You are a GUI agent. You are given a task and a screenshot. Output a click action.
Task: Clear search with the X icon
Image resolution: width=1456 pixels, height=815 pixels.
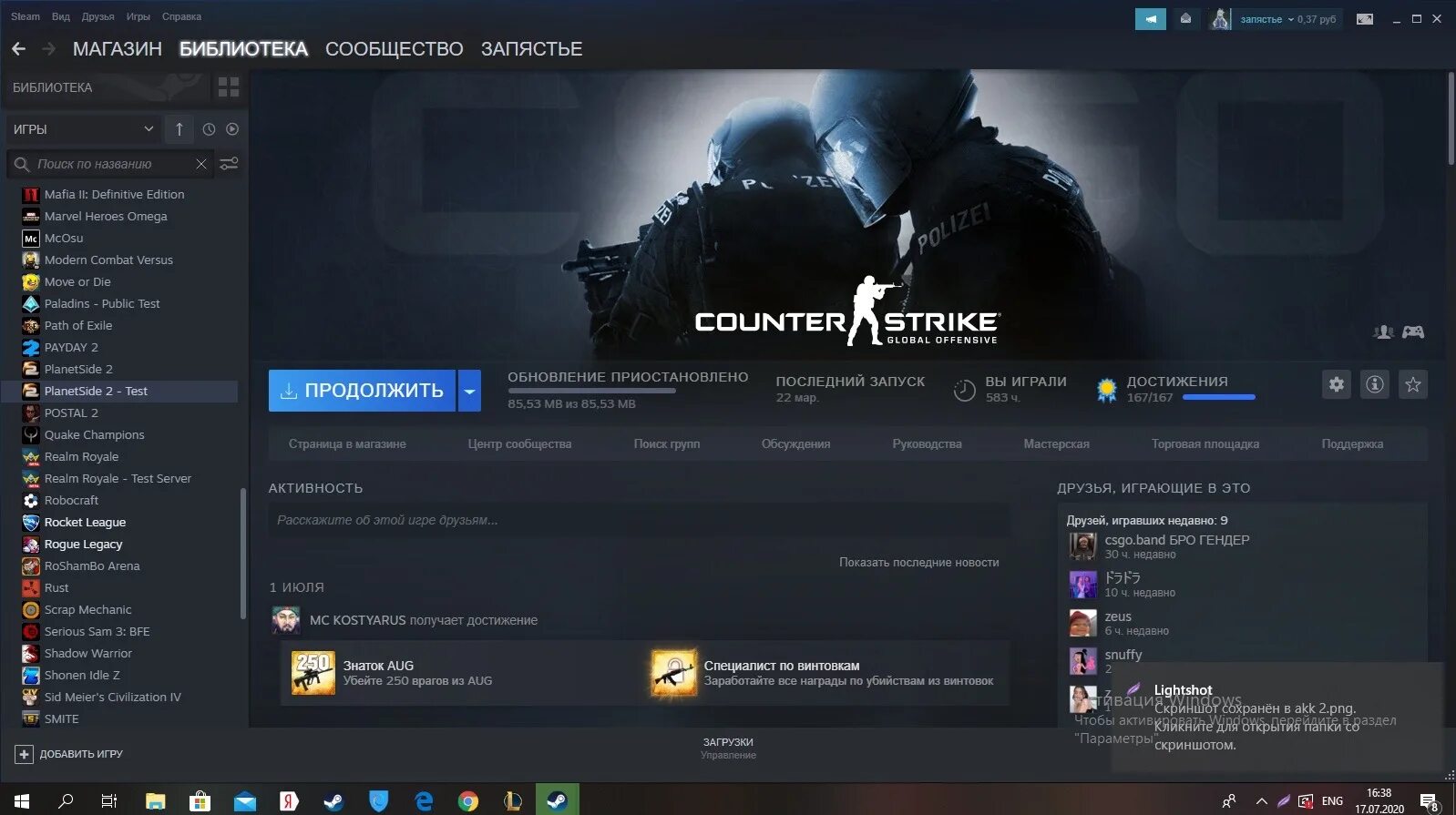coord(201,164)
